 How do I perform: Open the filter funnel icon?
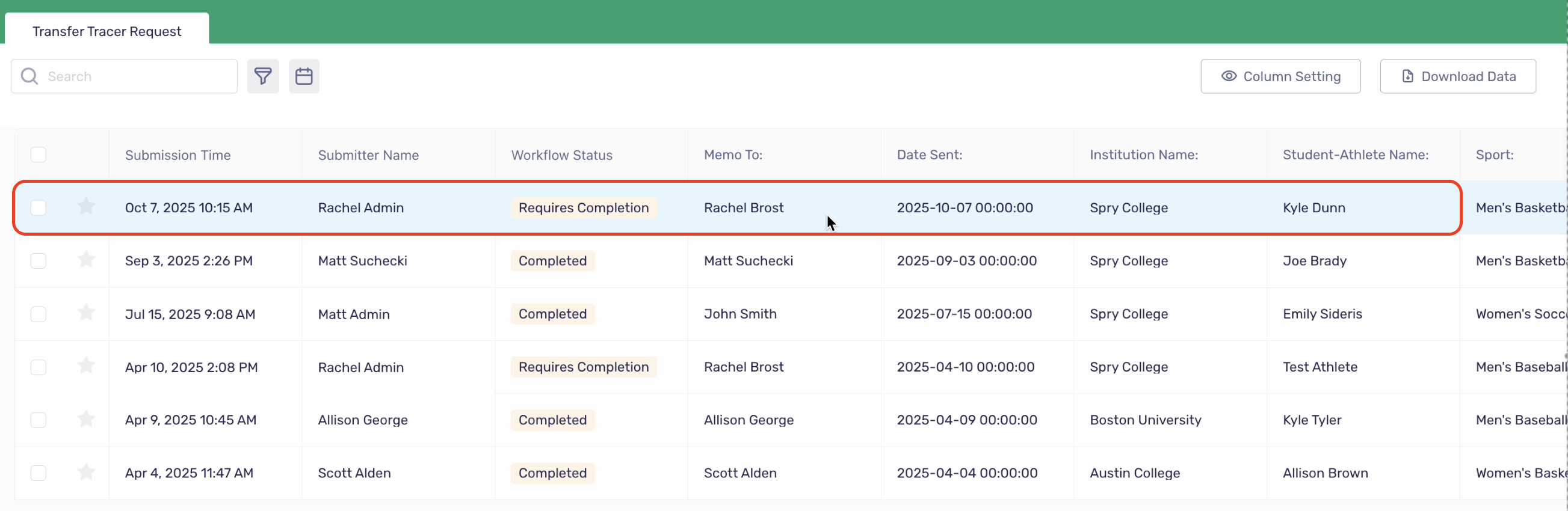coord(263,76)
